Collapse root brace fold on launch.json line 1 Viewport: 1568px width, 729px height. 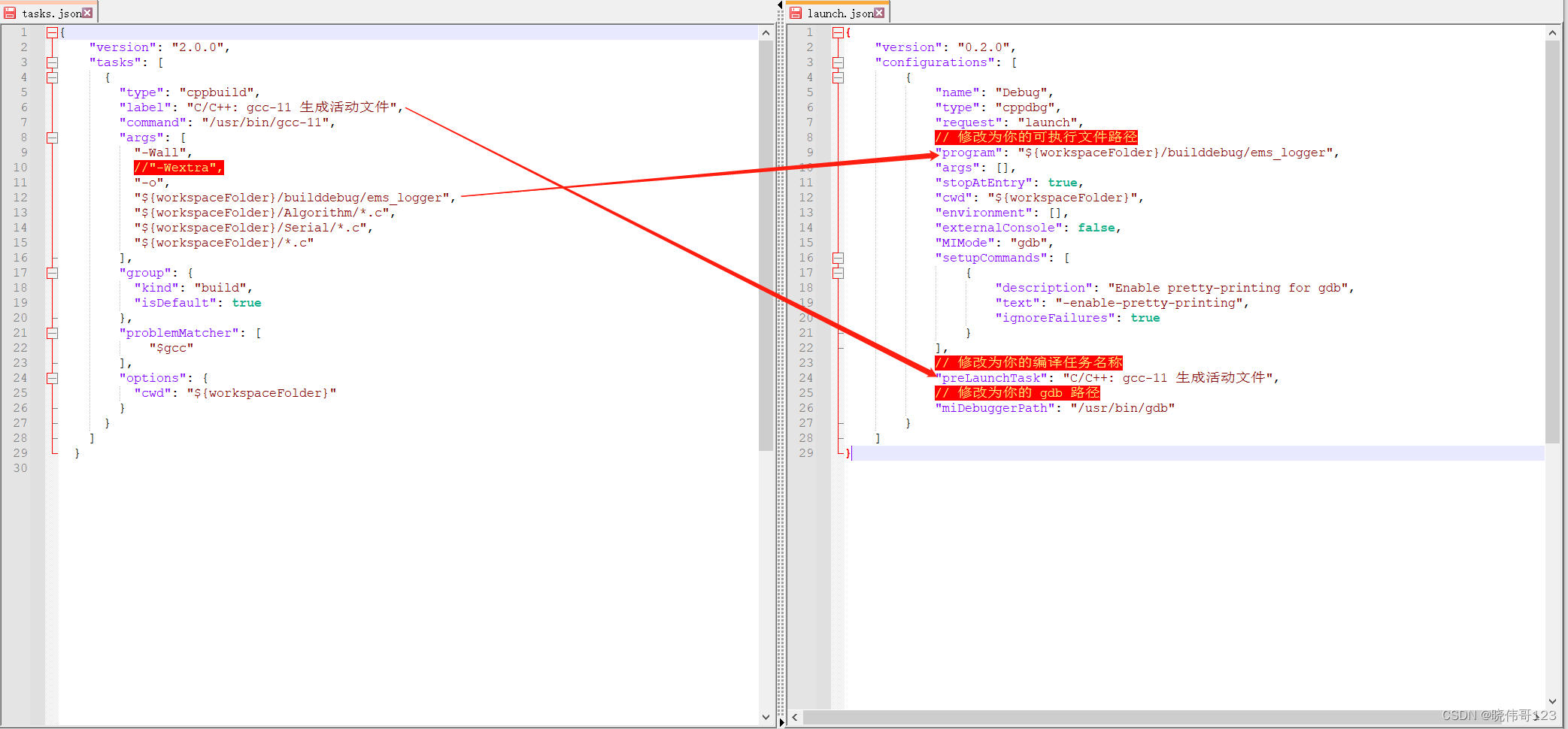(x=838, y=32)
